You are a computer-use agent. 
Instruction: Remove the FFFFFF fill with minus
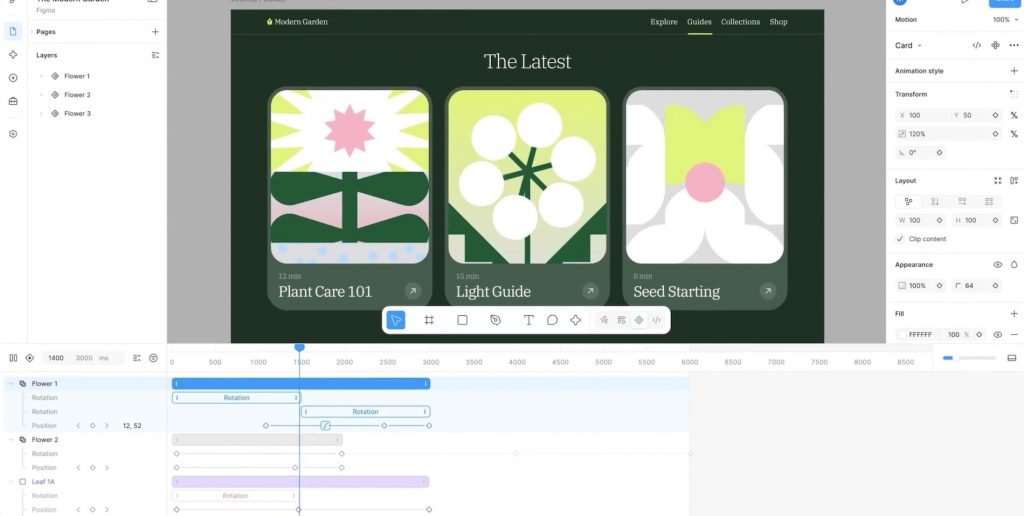coord(1014,334)
